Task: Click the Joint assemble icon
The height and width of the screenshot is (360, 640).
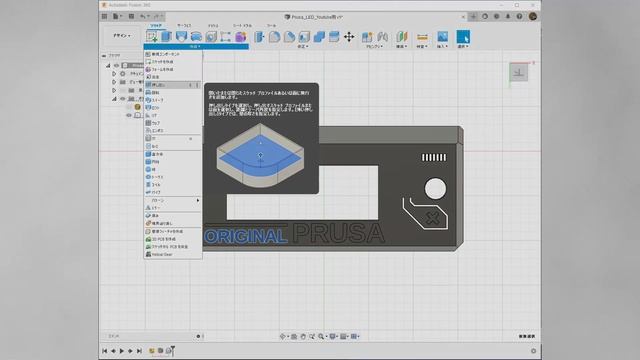Action: [x=382, y=37]
